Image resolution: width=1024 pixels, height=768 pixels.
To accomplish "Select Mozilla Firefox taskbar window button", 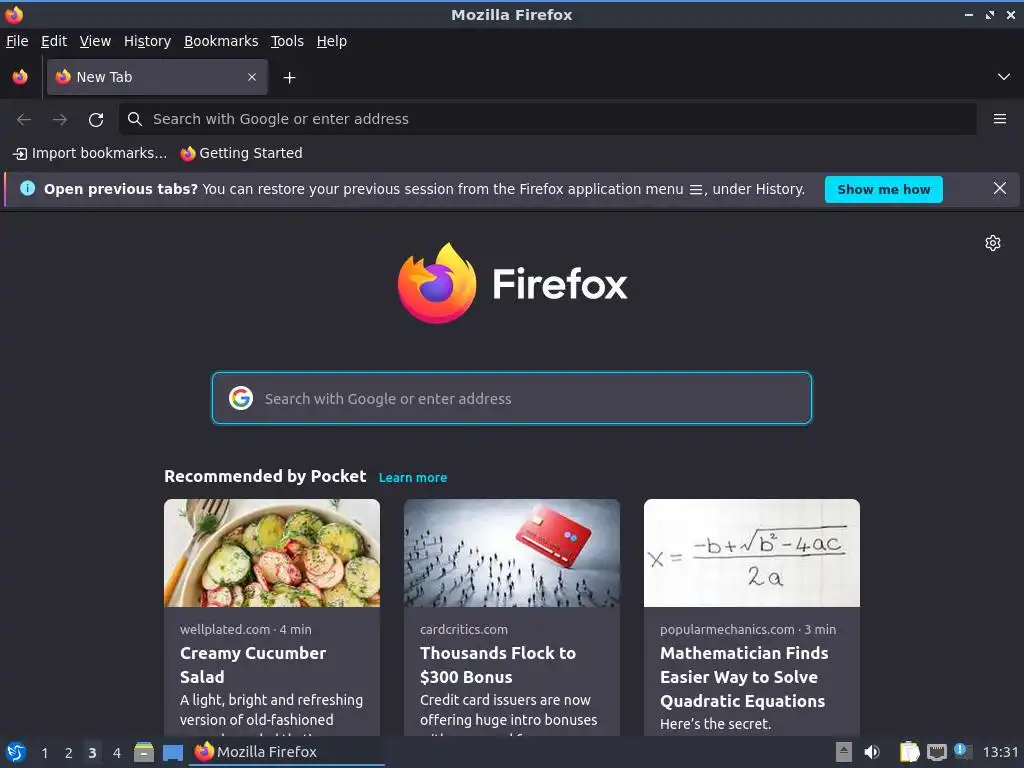I will (x=287, y=752).
